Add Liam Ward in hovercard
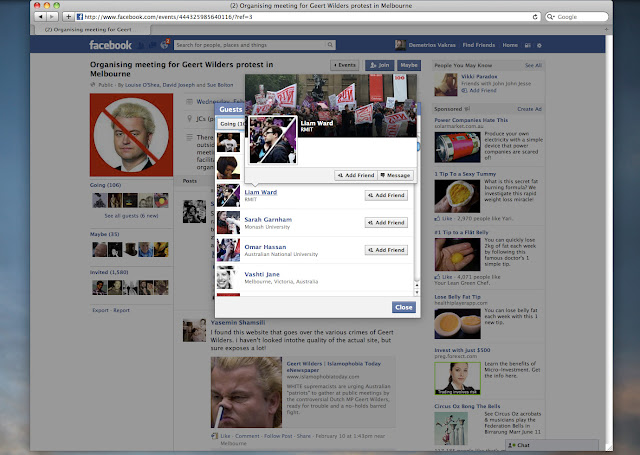Viewport: 640px width, 455px height. pyautogui.click(x=356, y=175)
